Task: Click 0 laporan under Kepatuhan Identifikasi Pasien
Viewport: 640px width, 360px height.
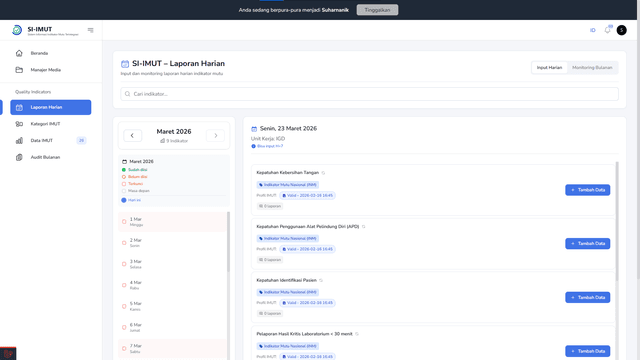Action: pos(270,313)
